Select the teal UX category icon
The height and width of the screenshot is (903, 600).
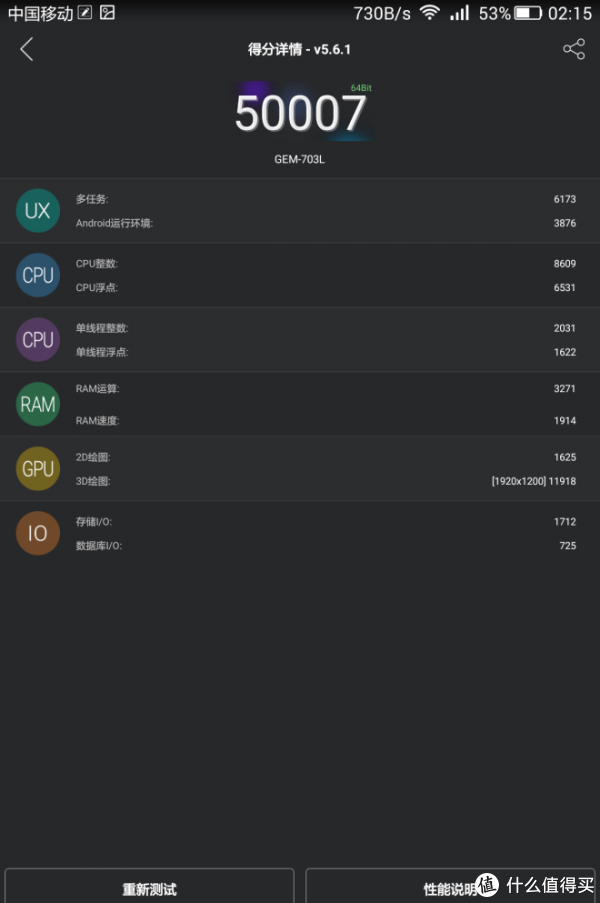click(x=38, y=211)
